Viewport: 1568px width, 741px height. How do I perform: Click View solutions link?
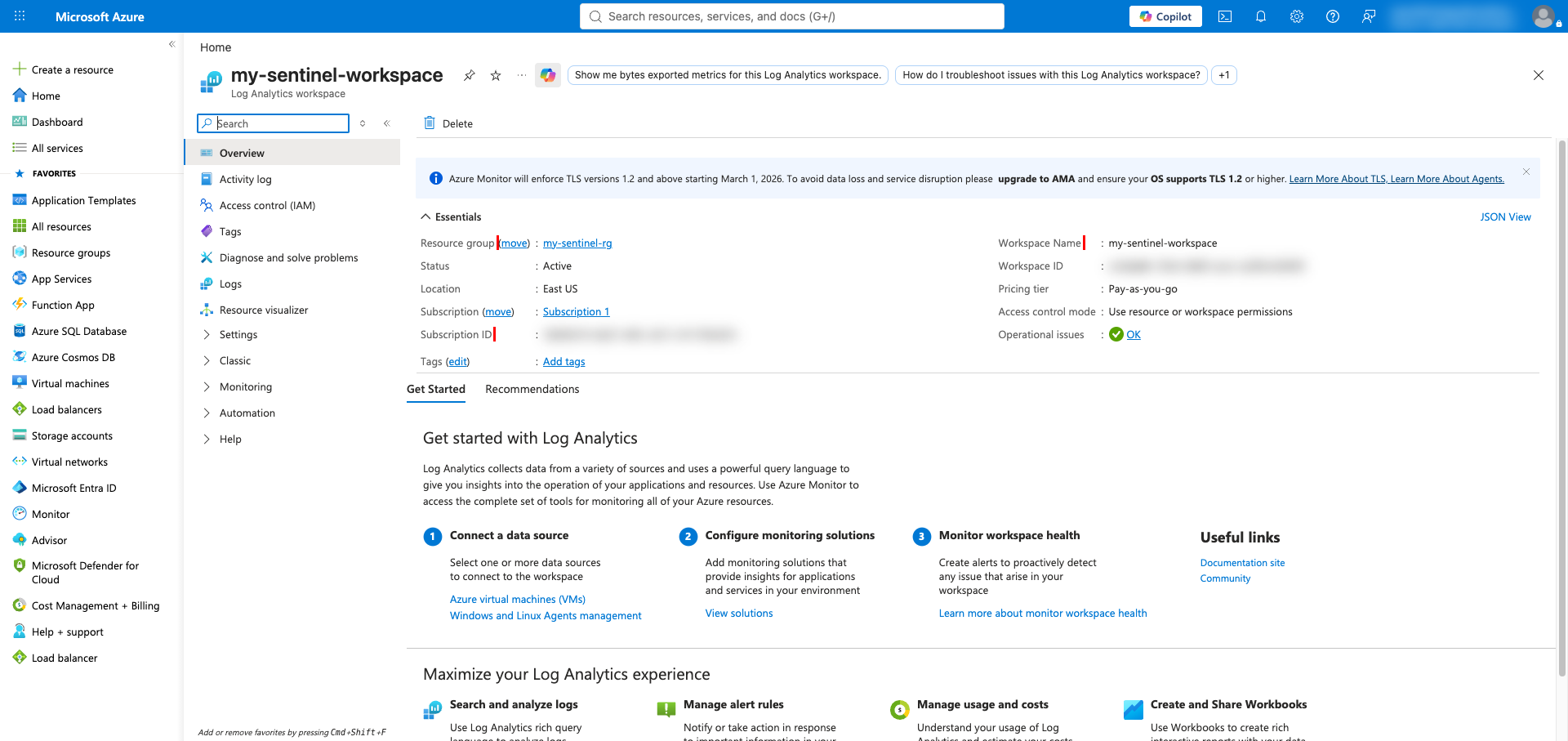(x=739, y=613)
